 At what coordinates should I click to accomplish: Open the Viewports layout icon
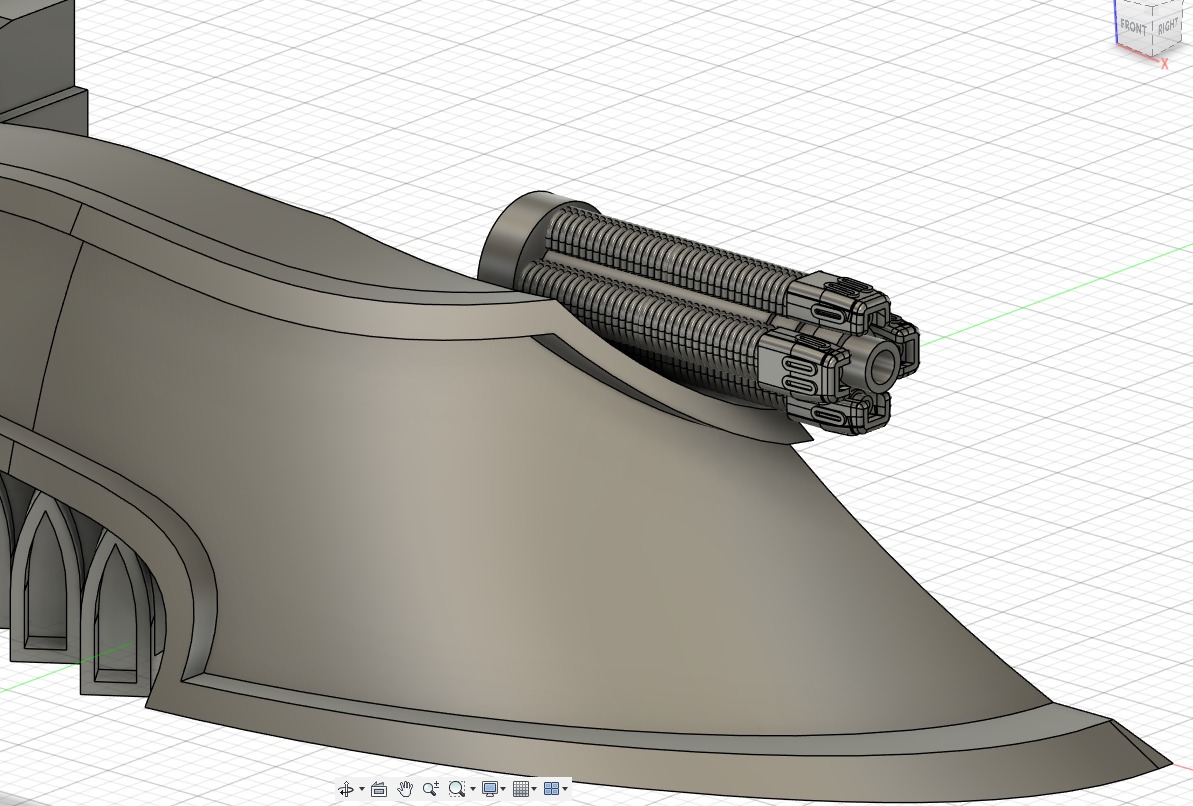click(552, 789)
